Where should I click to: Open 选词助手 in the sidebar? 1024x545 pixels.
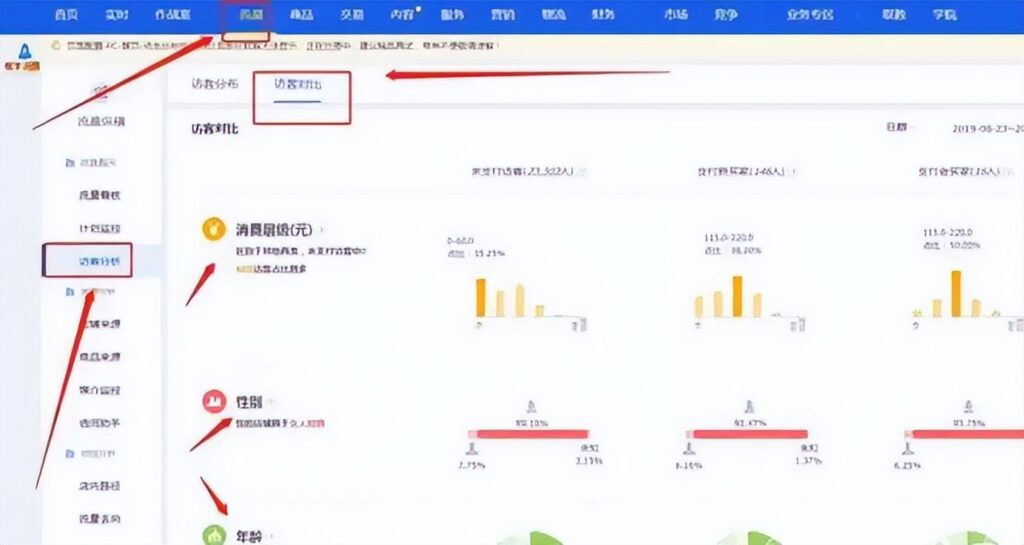tap(100, 422)
